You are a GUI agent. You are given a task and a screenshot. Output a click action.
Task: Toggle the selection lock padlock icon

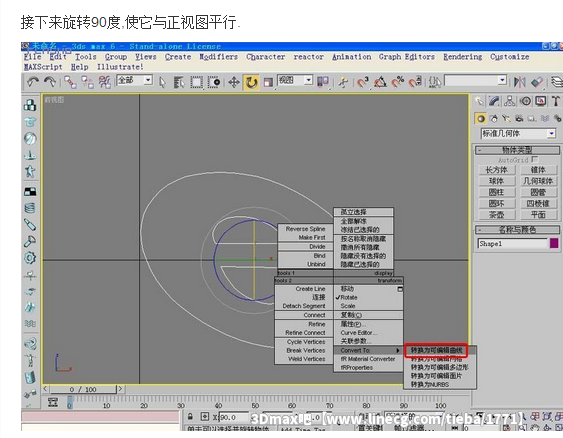click(x=190, y=416)
